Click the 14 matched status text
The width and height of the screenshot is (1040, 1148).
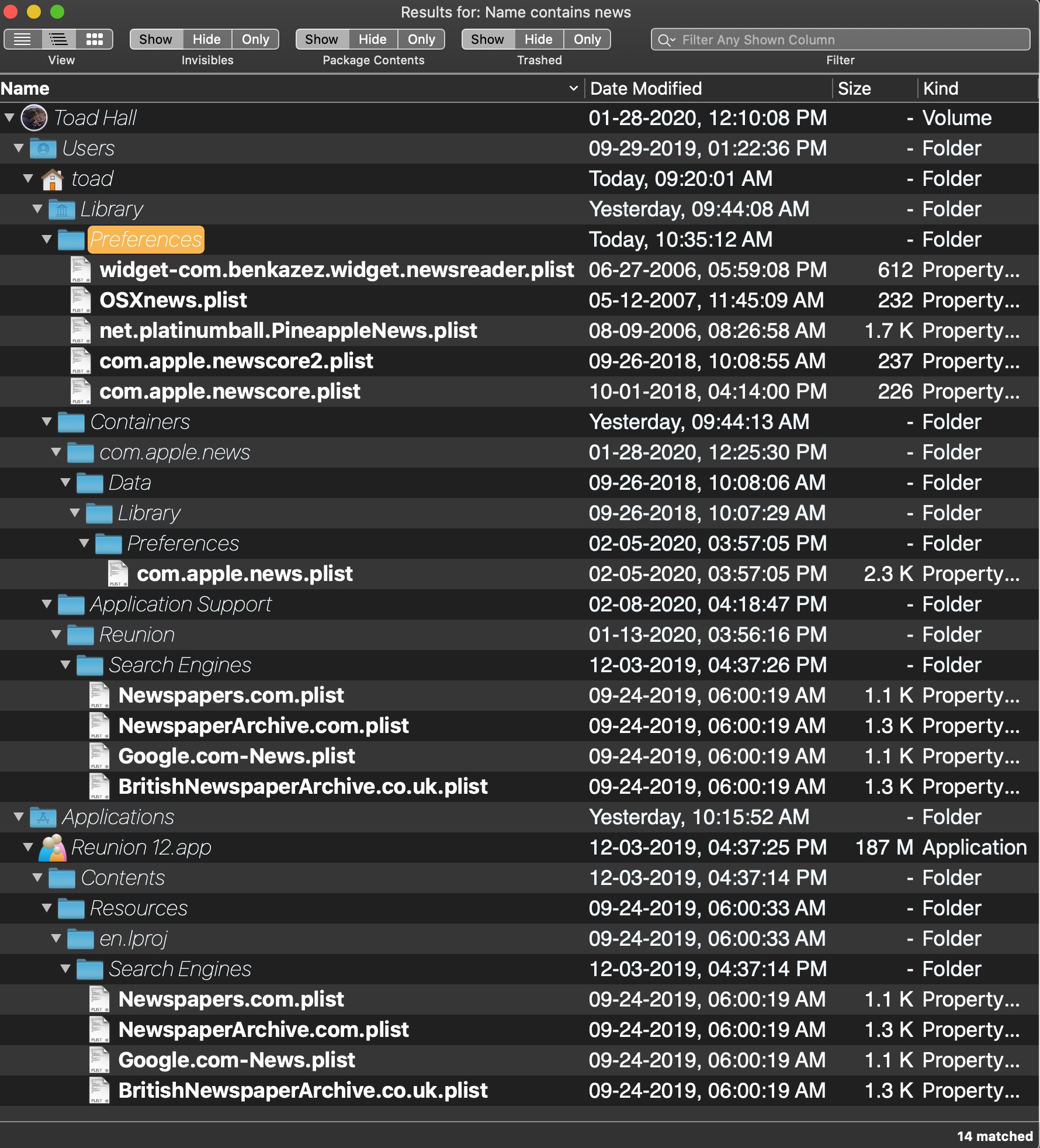point(995,1136)
